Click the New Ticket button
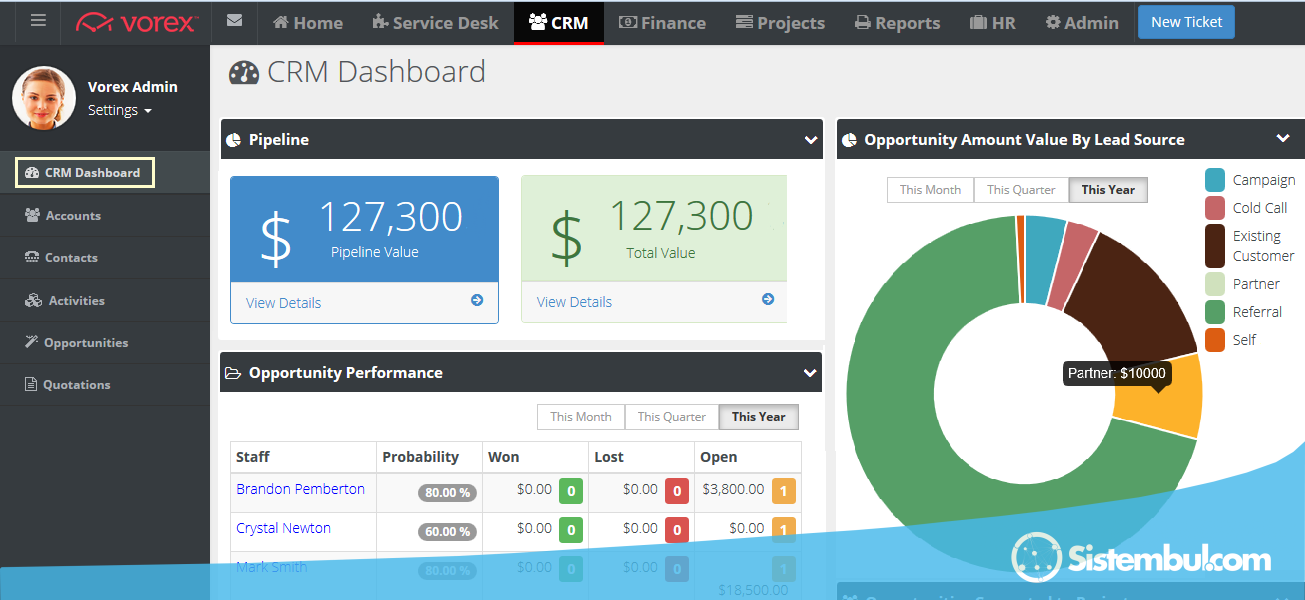This screenshot has width=1305, height=600. point(1186,22)
